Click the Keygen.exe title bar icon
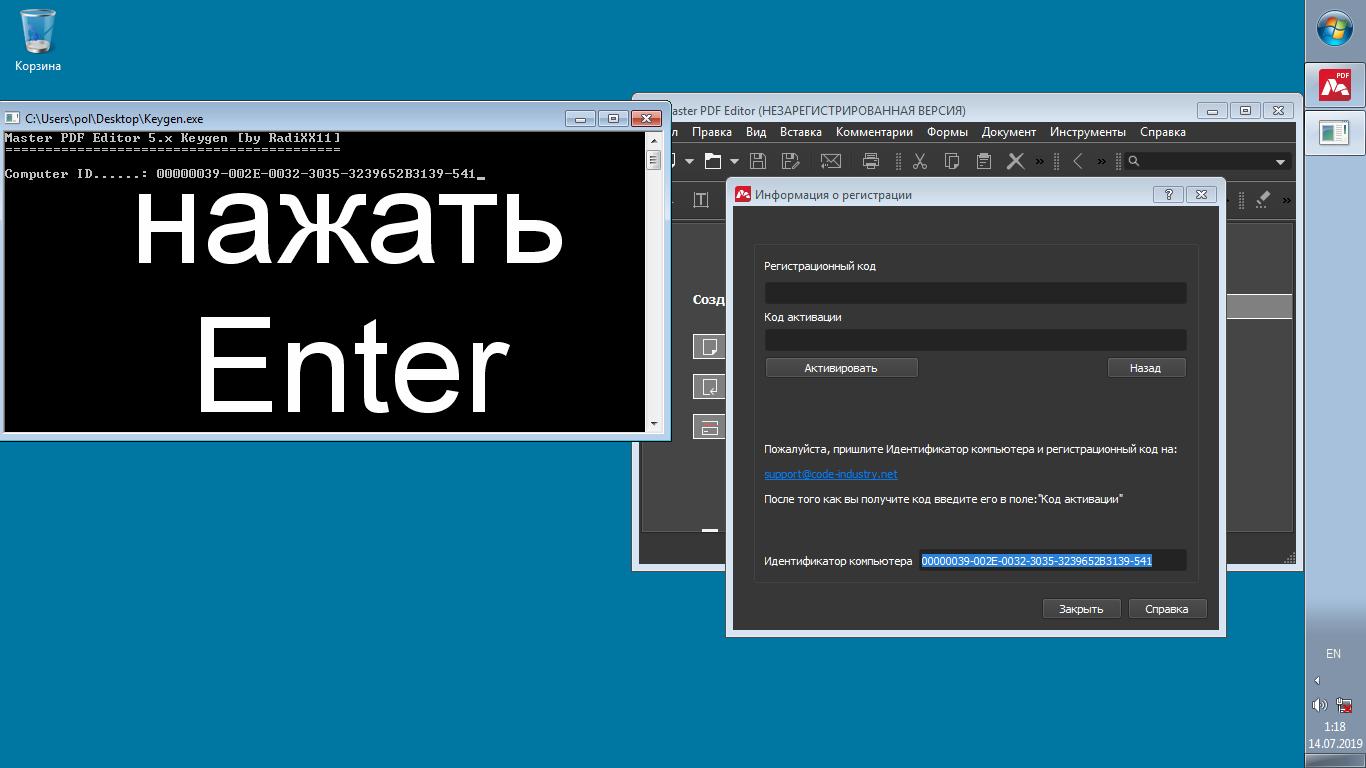This screenshot has width=1366, height=768. point(13,118)
